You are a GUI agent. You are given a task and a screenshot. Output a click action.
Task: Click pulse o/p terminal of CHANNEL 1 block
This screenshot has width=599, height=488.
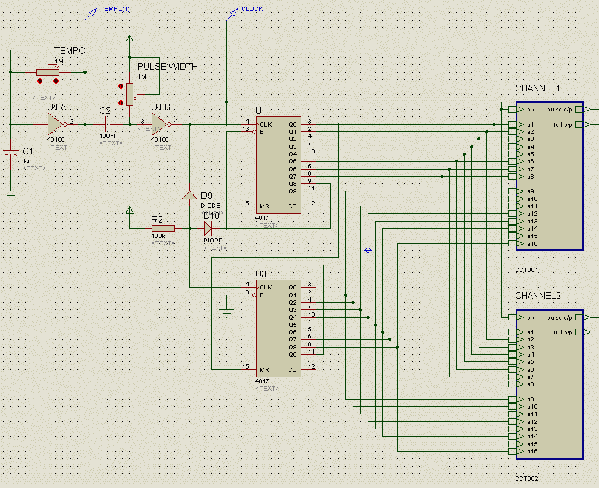tap(579, 110)
